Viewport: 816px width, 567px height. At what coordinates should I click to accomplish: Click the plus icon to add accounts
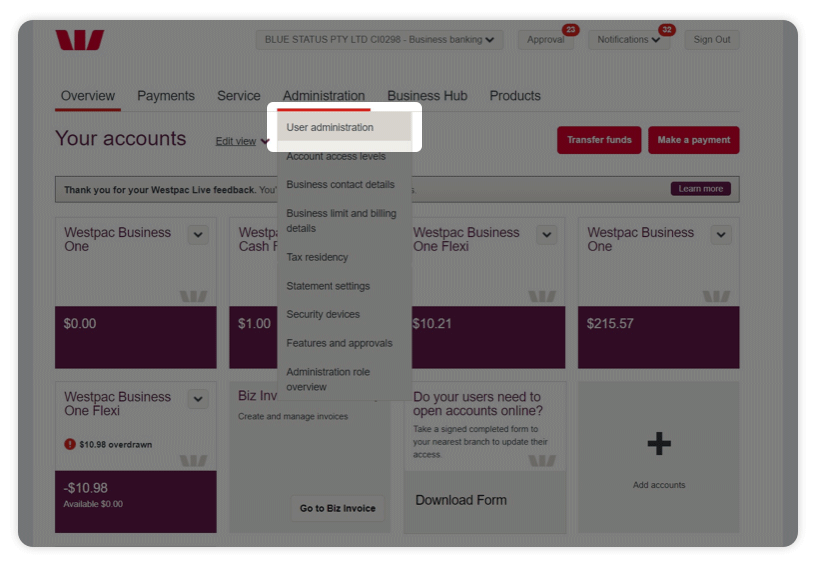pos(659,444)
